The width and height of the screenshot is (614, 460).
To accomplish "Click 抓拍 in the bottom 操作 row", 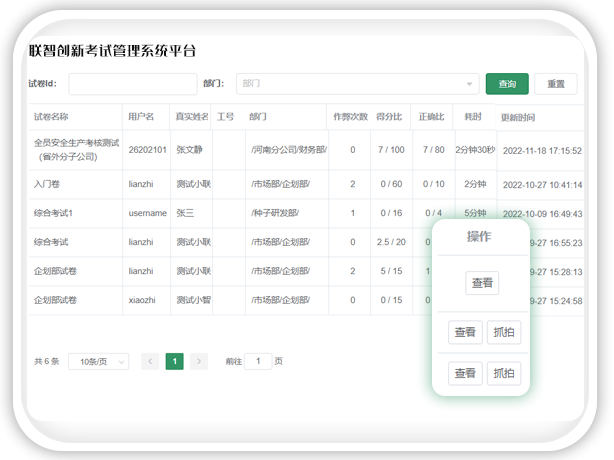I will (x=503, y=374).
